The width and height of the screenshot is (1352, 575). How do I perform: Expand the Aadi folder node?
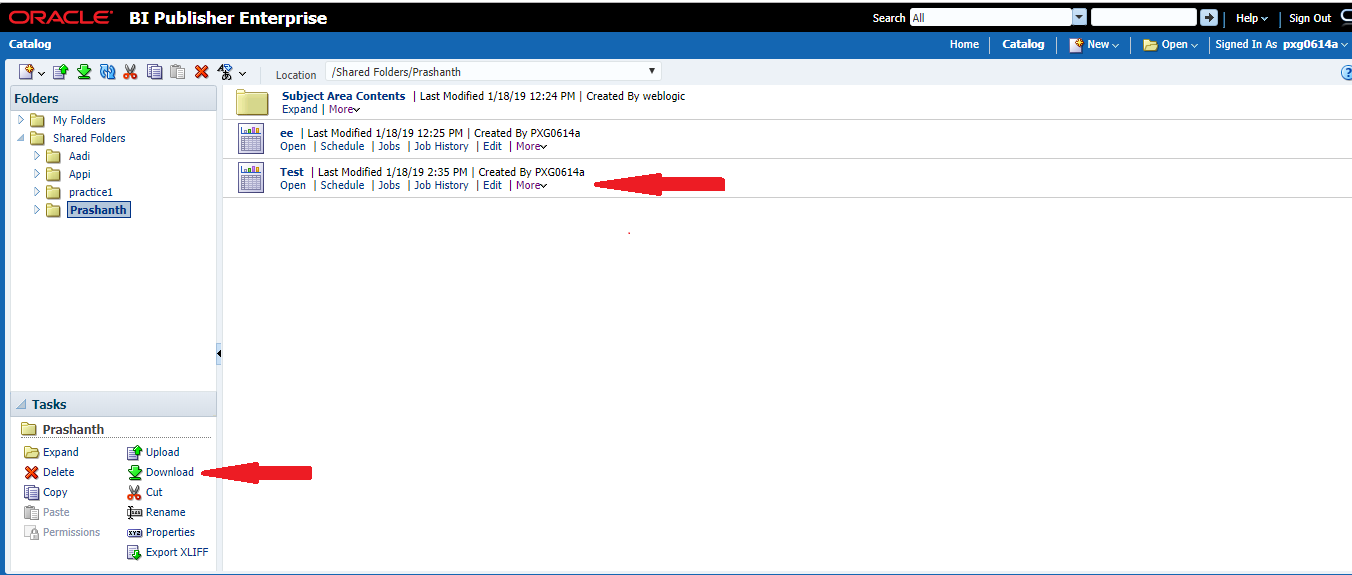(37, 156)
